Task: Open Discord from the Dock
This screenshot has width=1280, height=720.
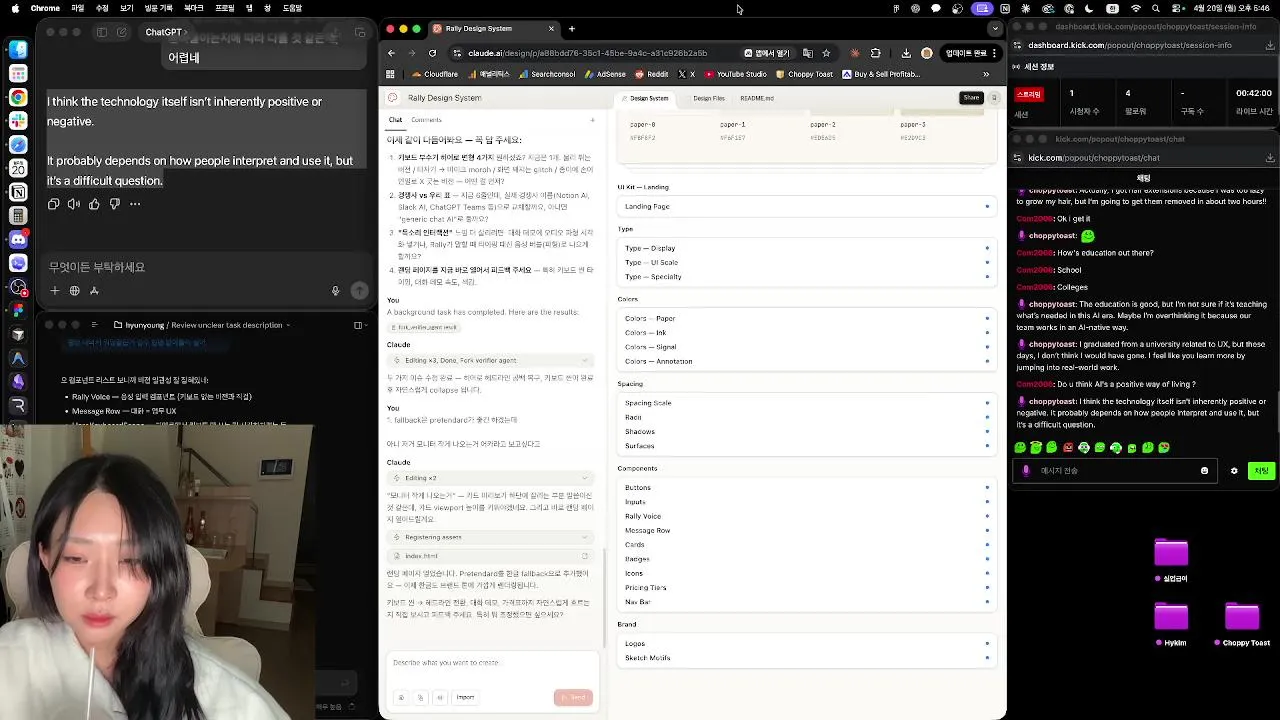Action: tap(18, 239)
